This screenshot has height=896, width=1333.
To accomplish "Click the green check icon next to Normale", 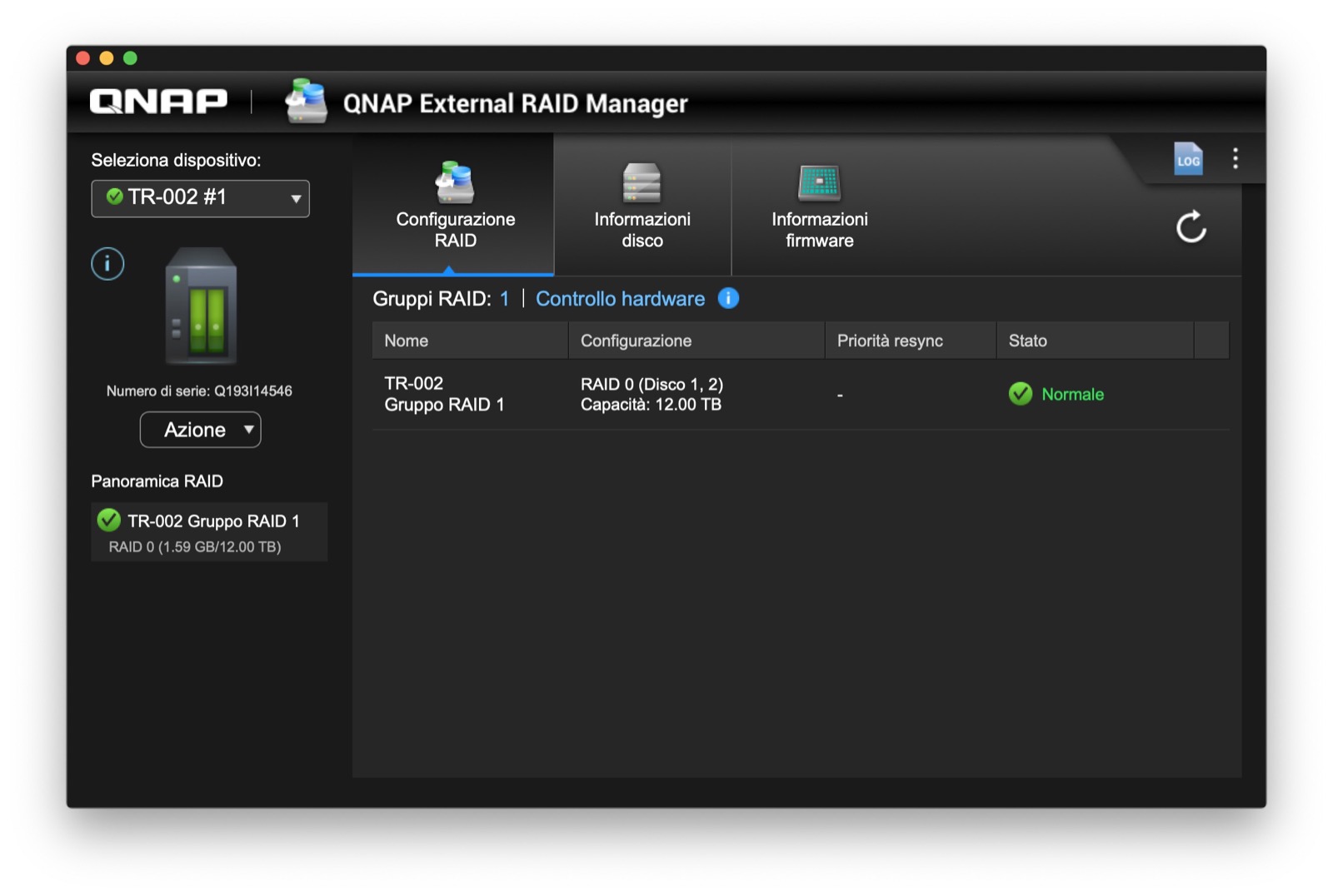I will (x=1021, y=394).
